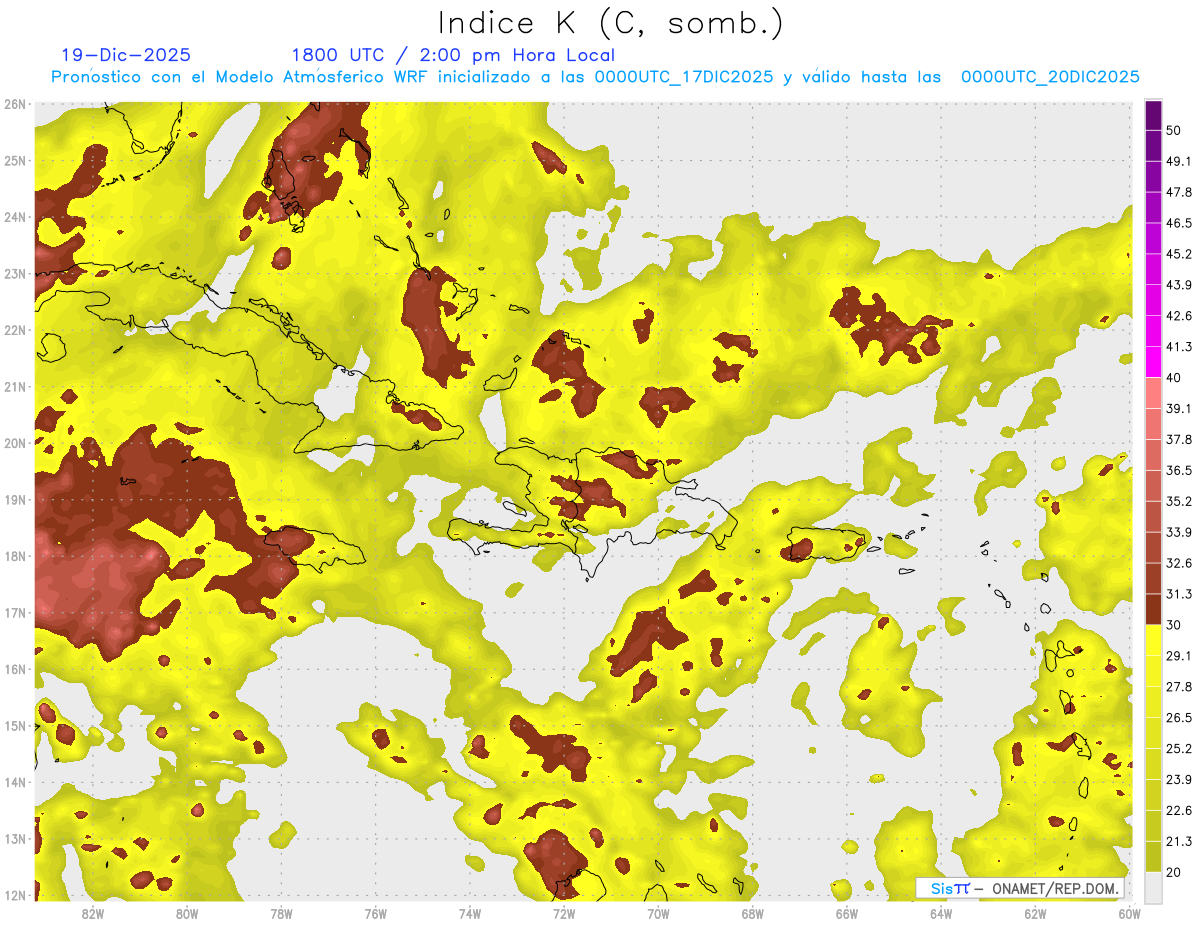Click the '70W' longitude axis label
1200x927 pixels.
658,914
